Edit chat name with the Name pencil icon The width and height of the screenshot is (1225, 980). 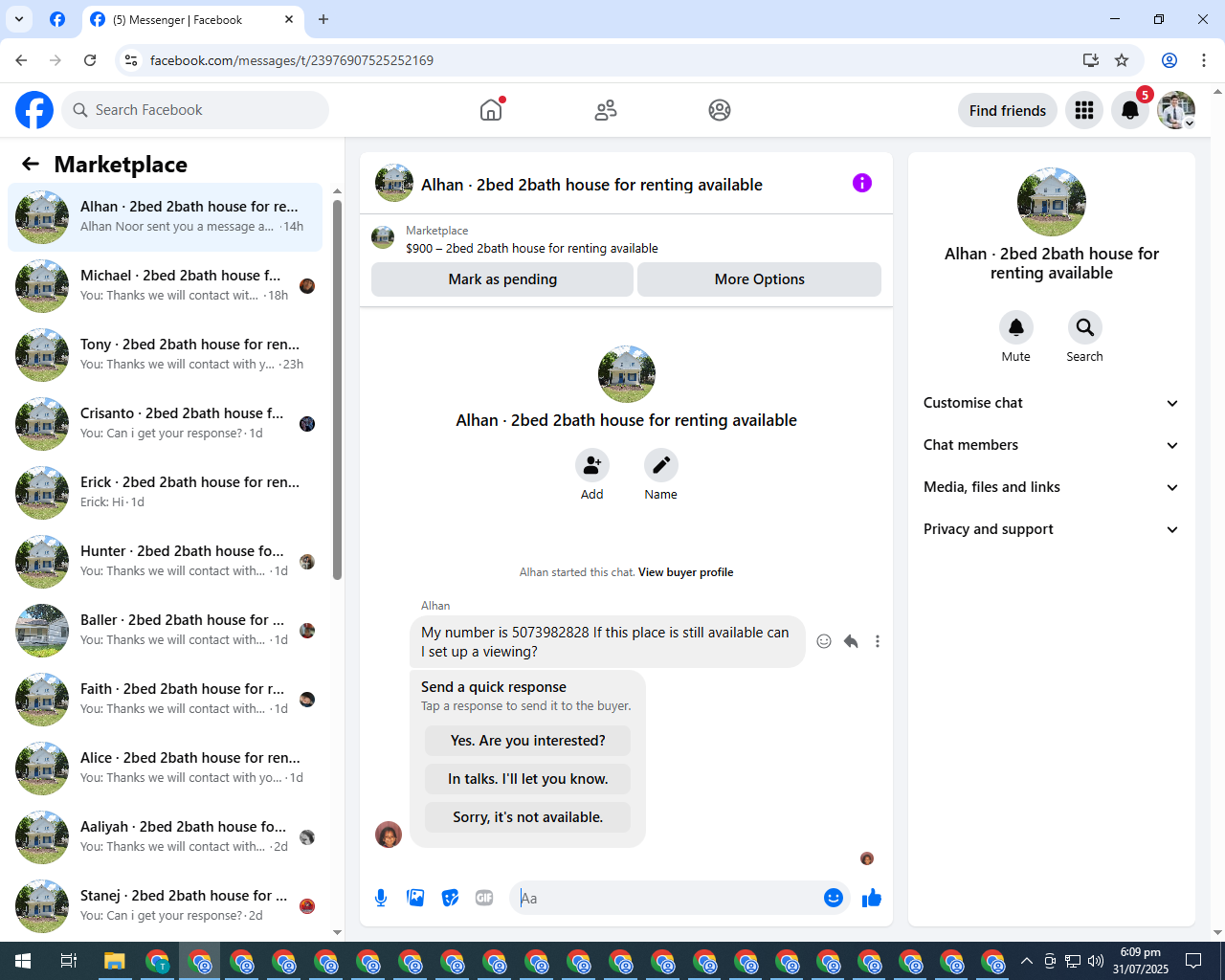661,465
